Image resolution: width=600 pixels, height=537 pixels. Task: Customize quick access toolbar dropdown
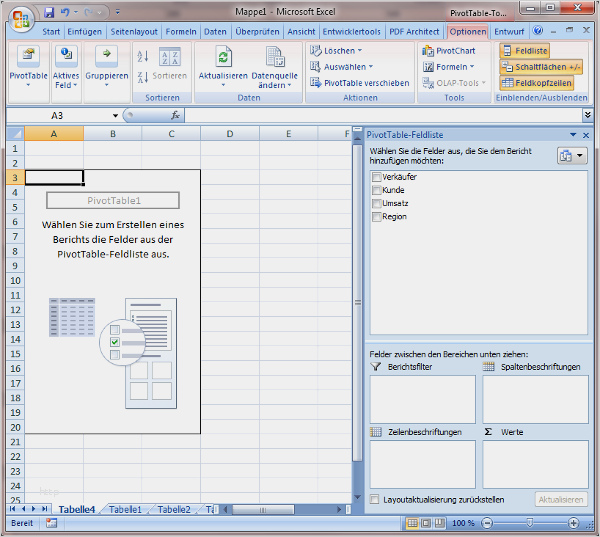point(117,13)
